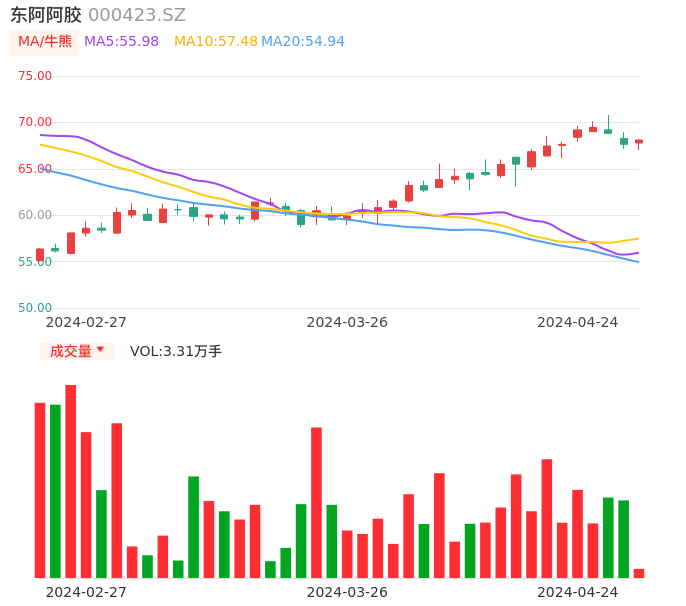Image resolution: width=686 pixels, height=606 pixels.
Task: Select the 2024-02-27 date under the price chart
Action: [86, 322]
